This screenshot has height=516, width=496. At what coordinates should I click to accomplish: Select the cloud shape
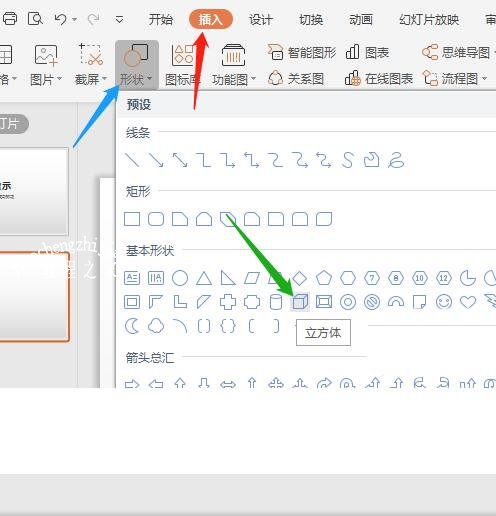pos(156,326)
